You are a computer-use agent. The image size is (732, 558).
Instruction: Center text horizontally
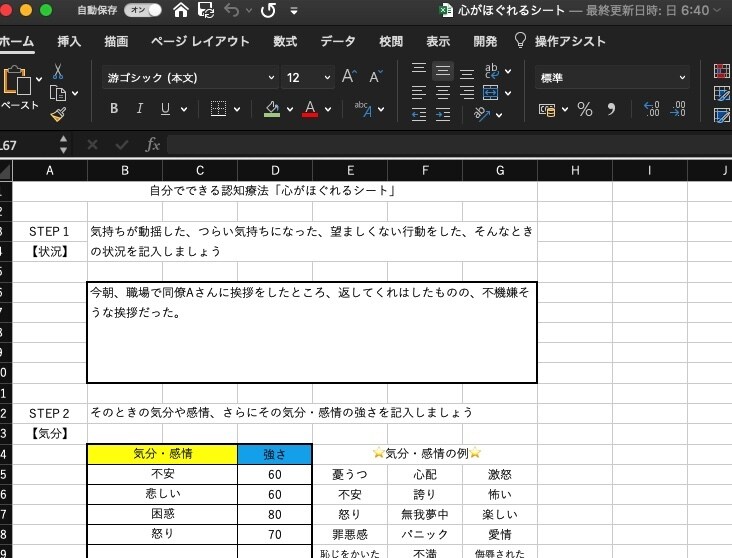443,92
